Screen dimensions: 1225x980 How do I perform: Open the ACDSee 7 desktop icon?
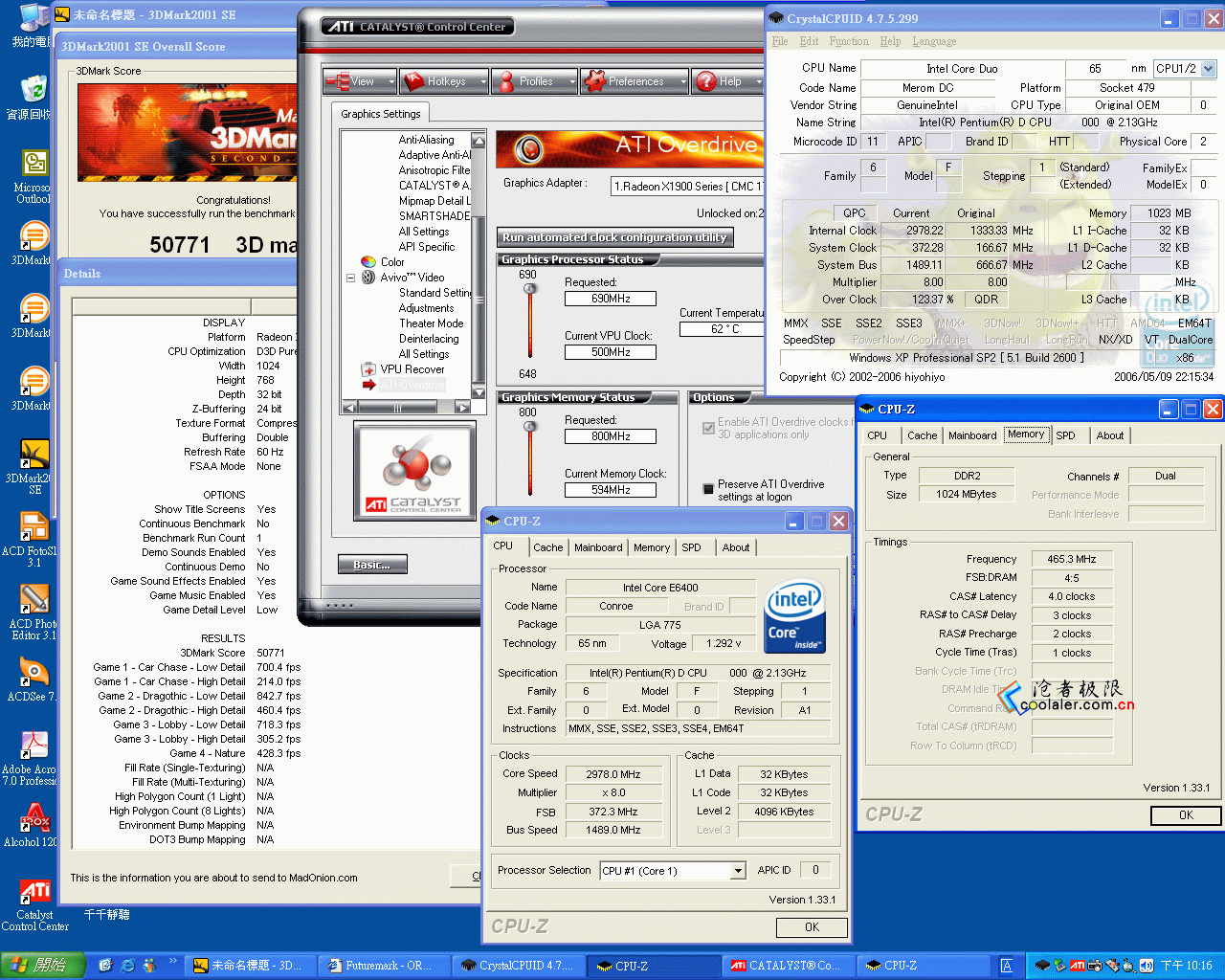pos(34,671)
